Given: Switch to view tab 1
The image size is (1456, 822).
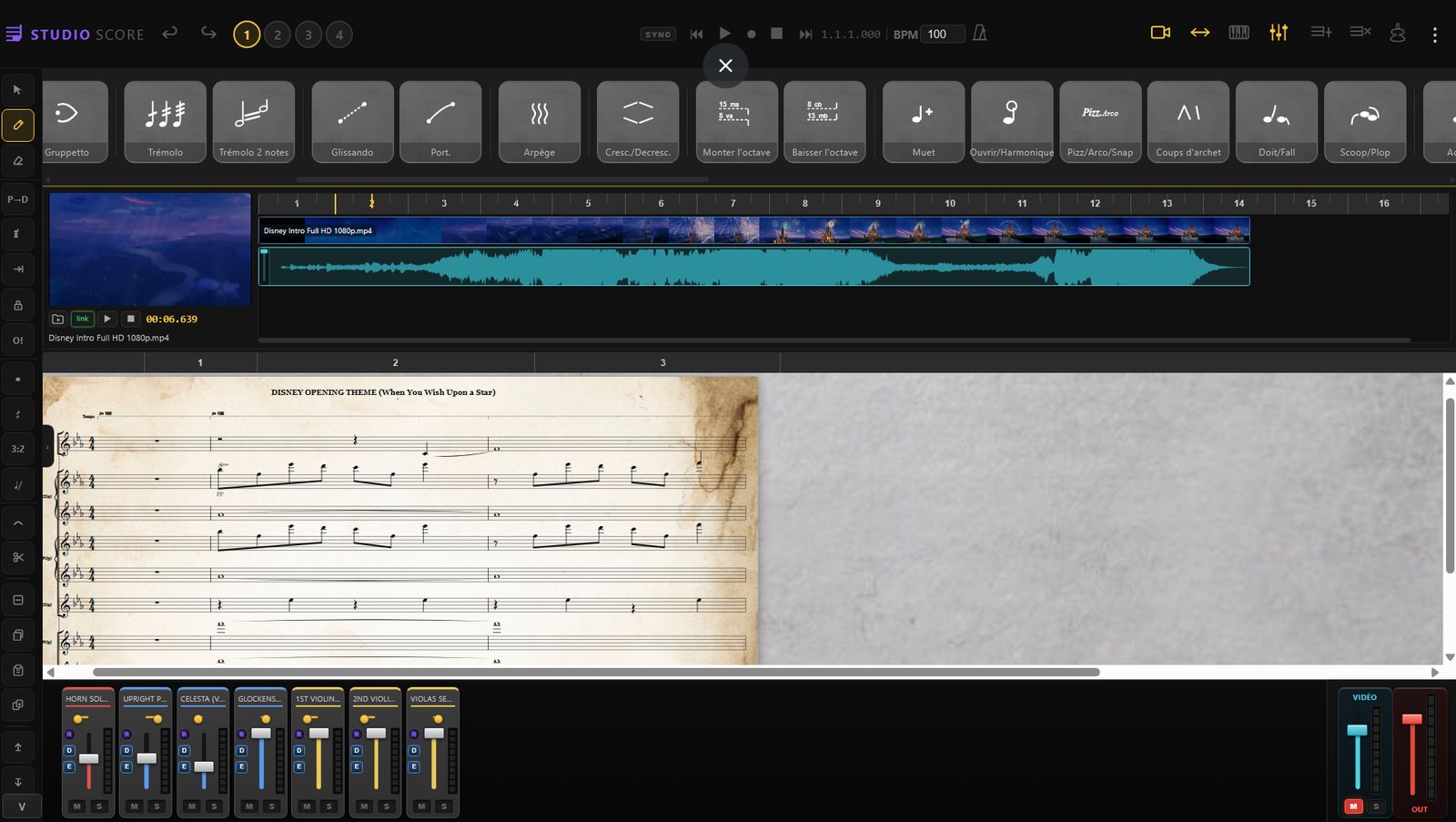Looking at the screenshot, I should coord(246,35).
